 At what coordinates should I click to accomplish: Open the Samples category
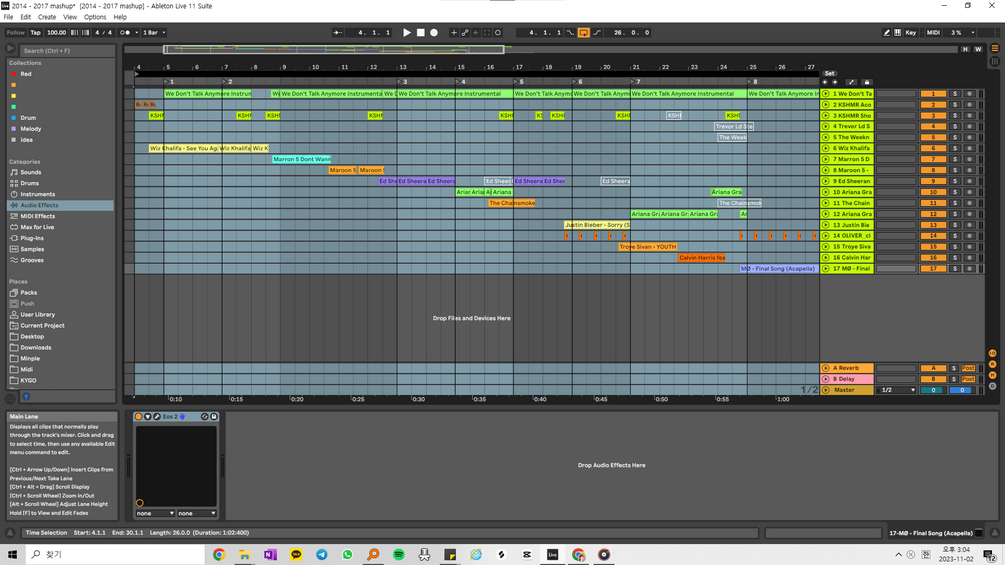pyautogui.click(x=32, y=249)
